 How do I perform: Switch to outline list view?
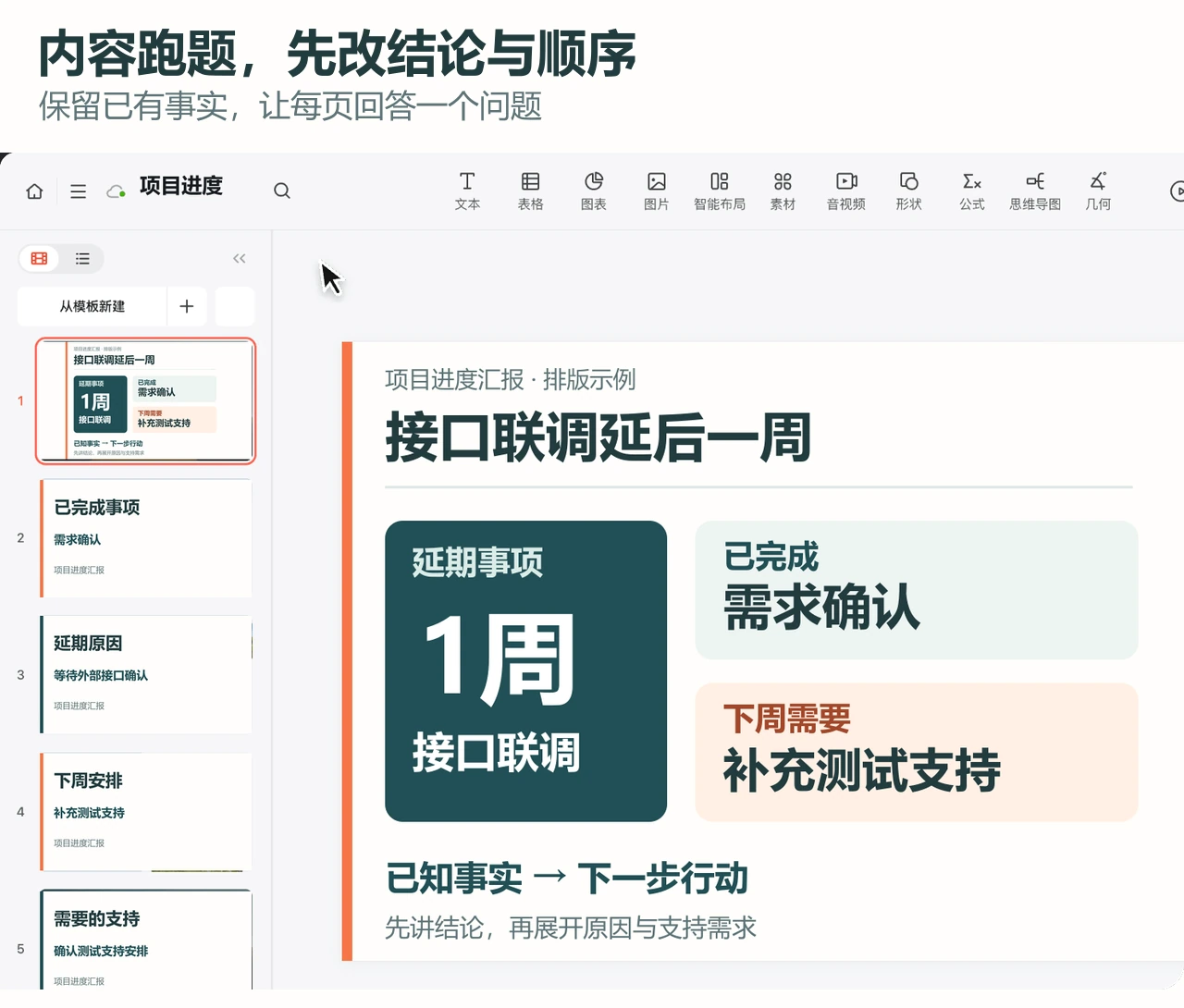[x=82, y=259]
